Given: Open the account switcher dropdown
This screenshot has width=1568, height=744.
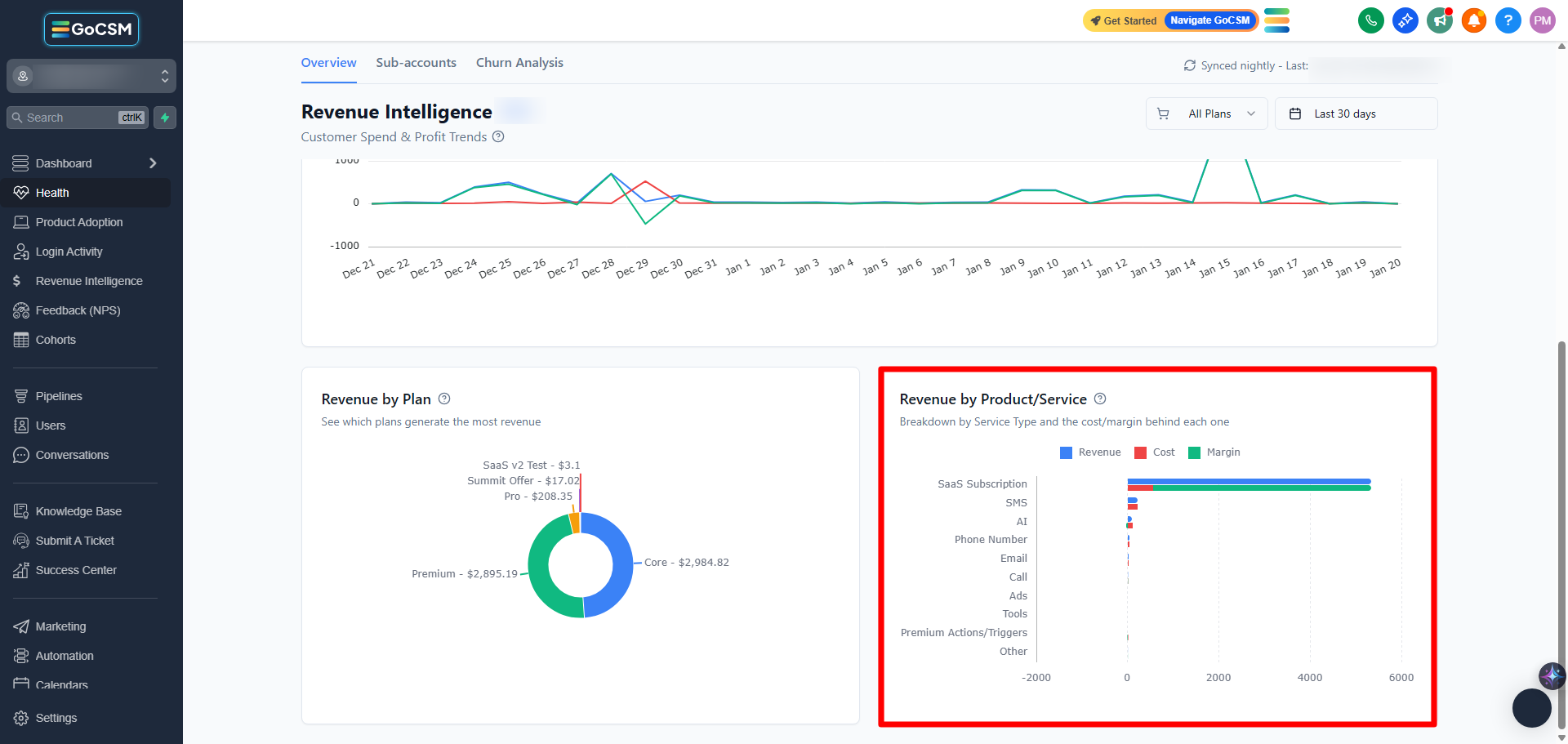Looking at the screenshot, I should (91, 76).
